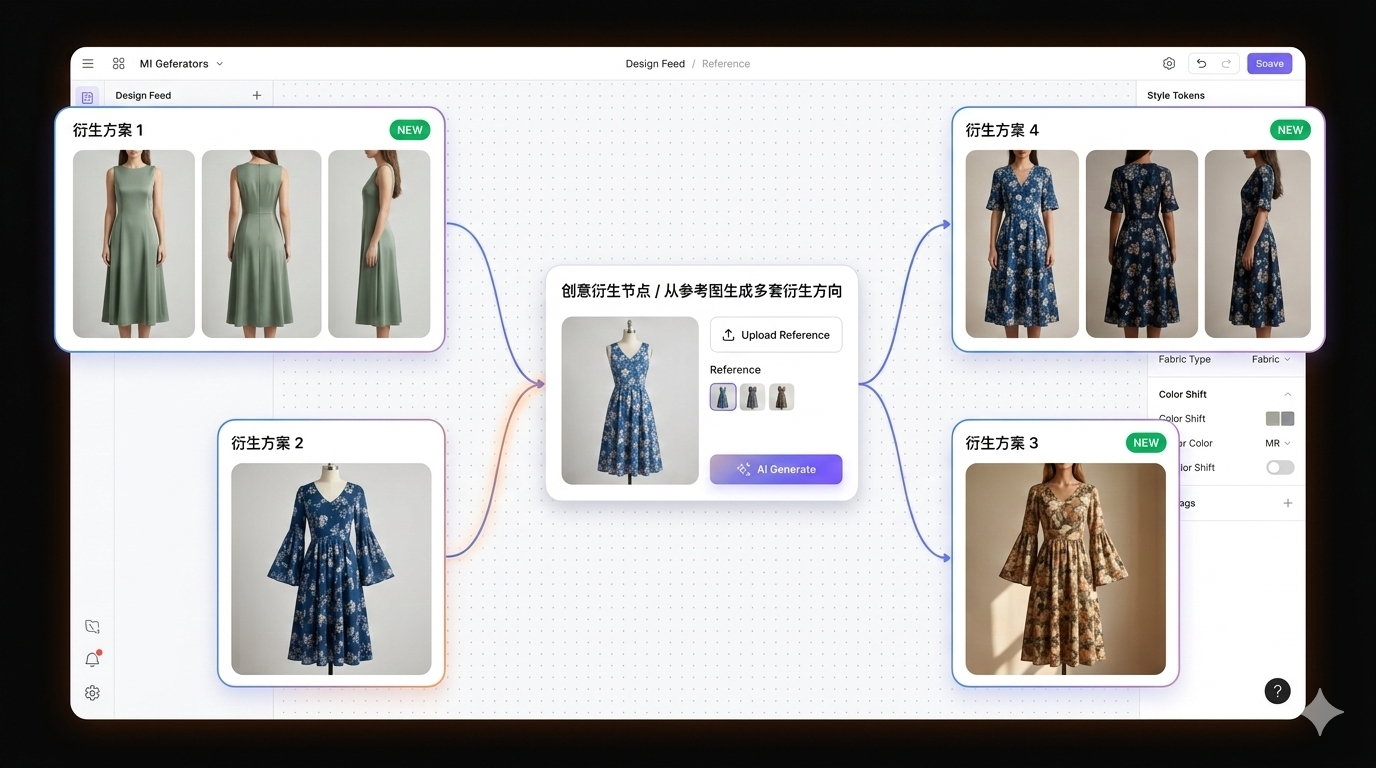Open the MI Geferators workspace dropdown
Viewport: 1376px width, 768px height.
181,63
